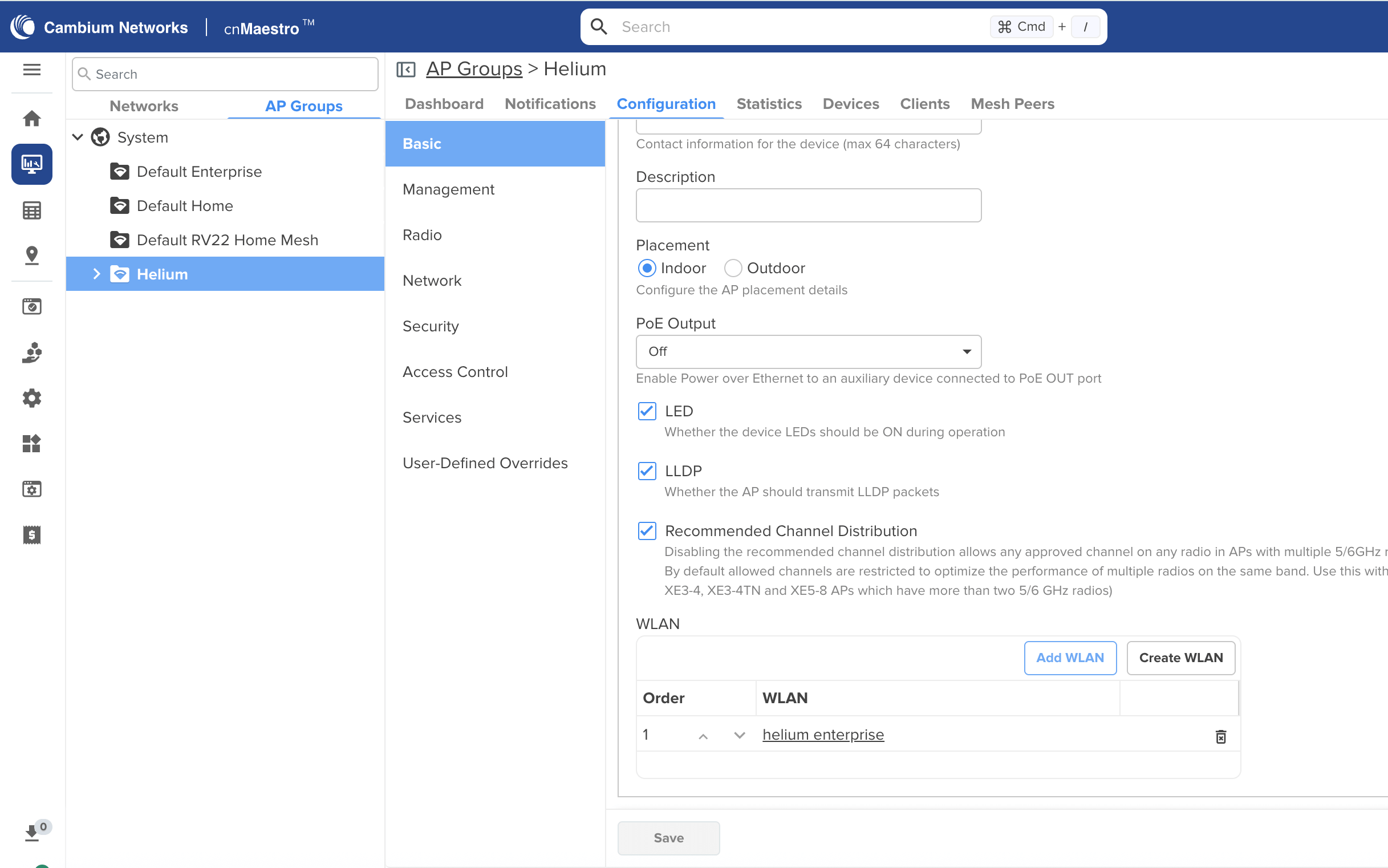1388x868 pixels.
Task: Click the Add WLAN button
Action: (1070, 658)
